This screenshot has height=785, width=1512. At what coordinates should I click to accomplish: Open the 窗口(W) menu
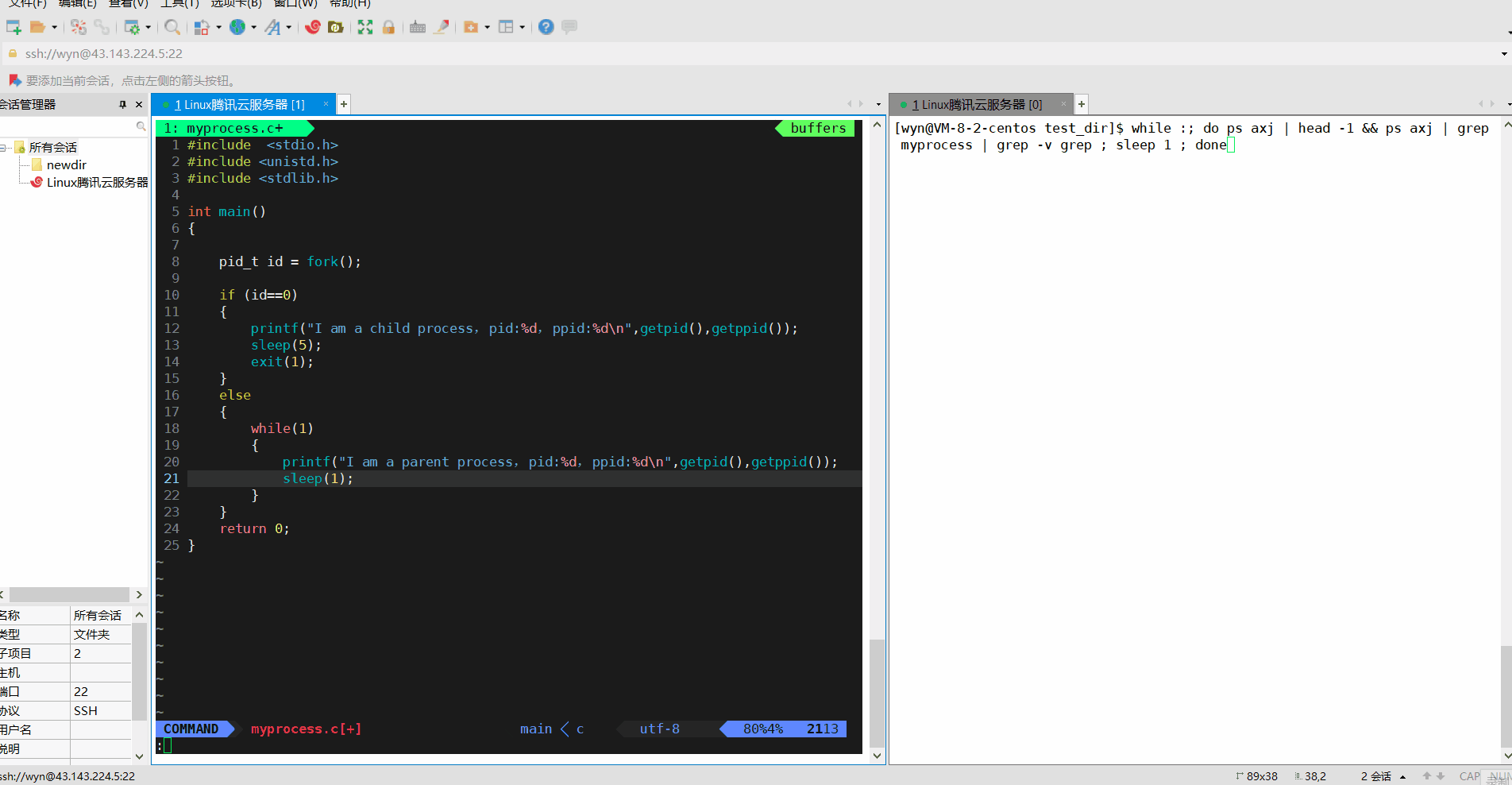tap(295, 4)
